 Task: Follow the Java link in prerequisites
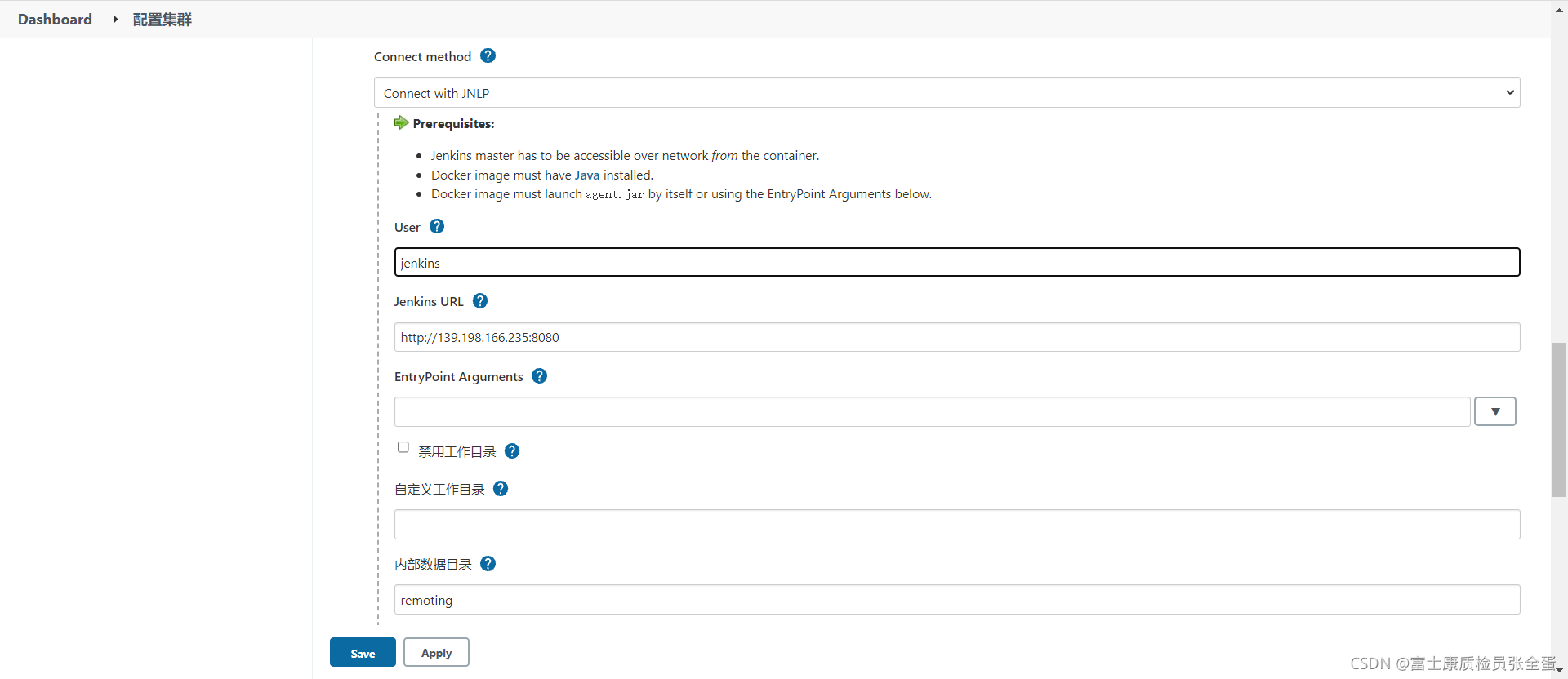click(587, 175)
